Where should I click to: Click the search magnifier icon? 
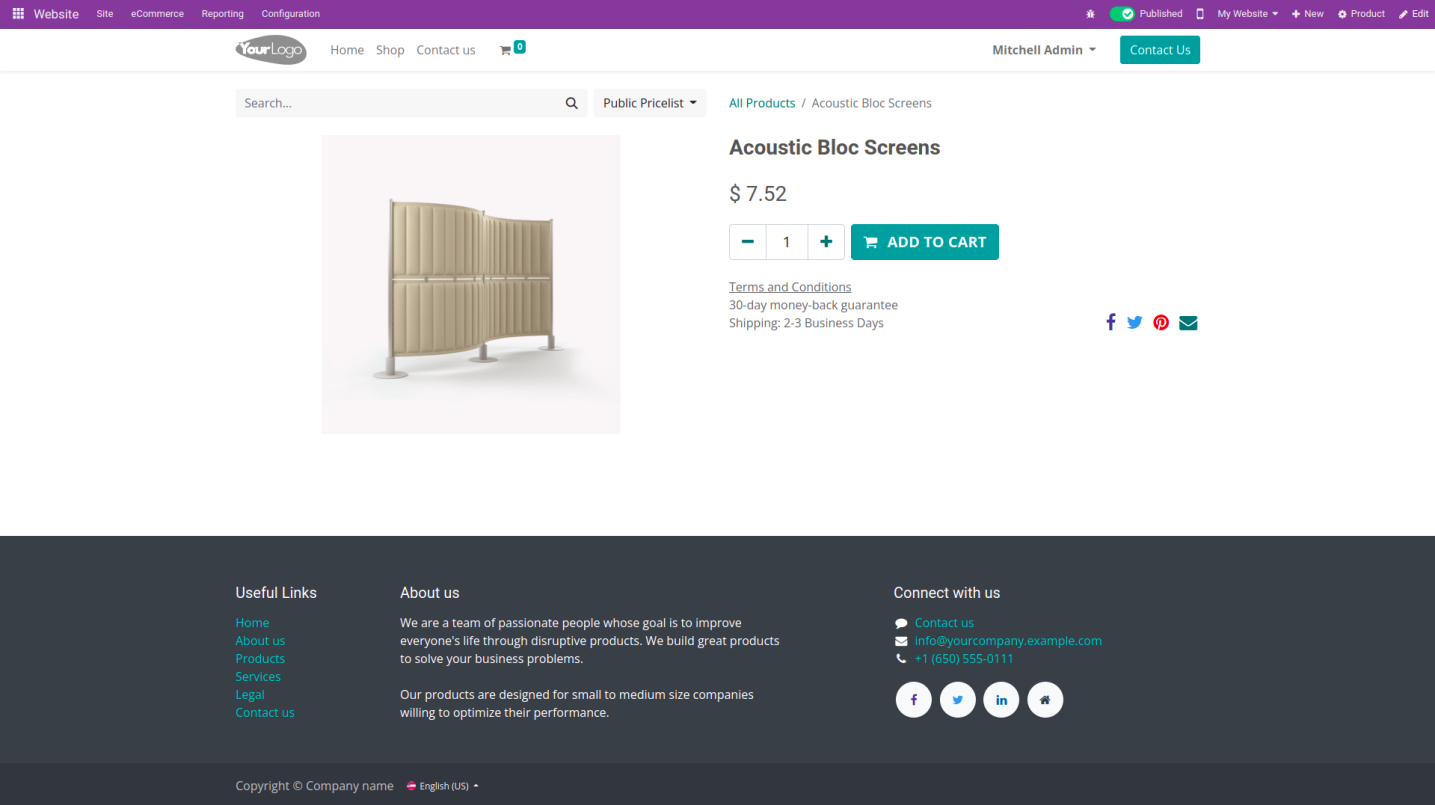tap(572, 103)
